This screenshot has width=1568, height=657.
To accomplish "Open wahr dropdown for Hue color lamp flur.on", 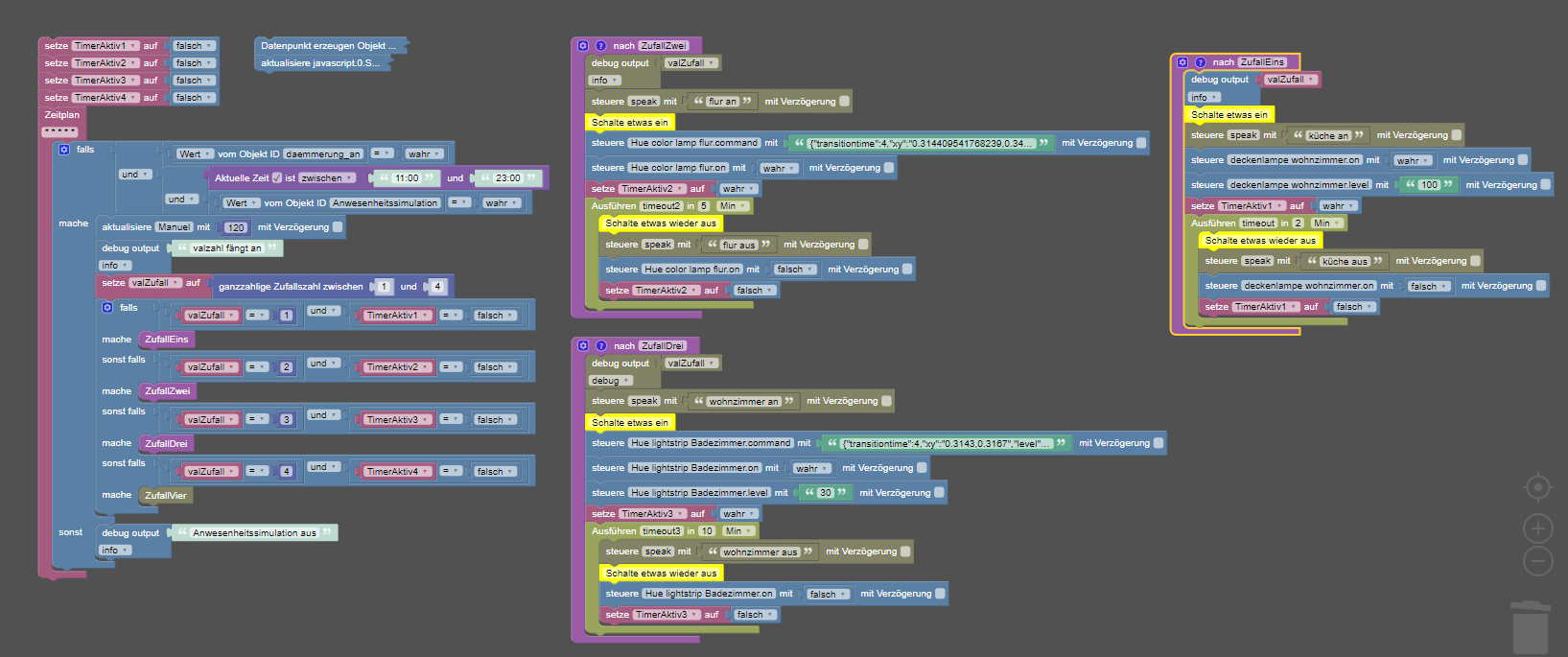I will coord(779,168).
